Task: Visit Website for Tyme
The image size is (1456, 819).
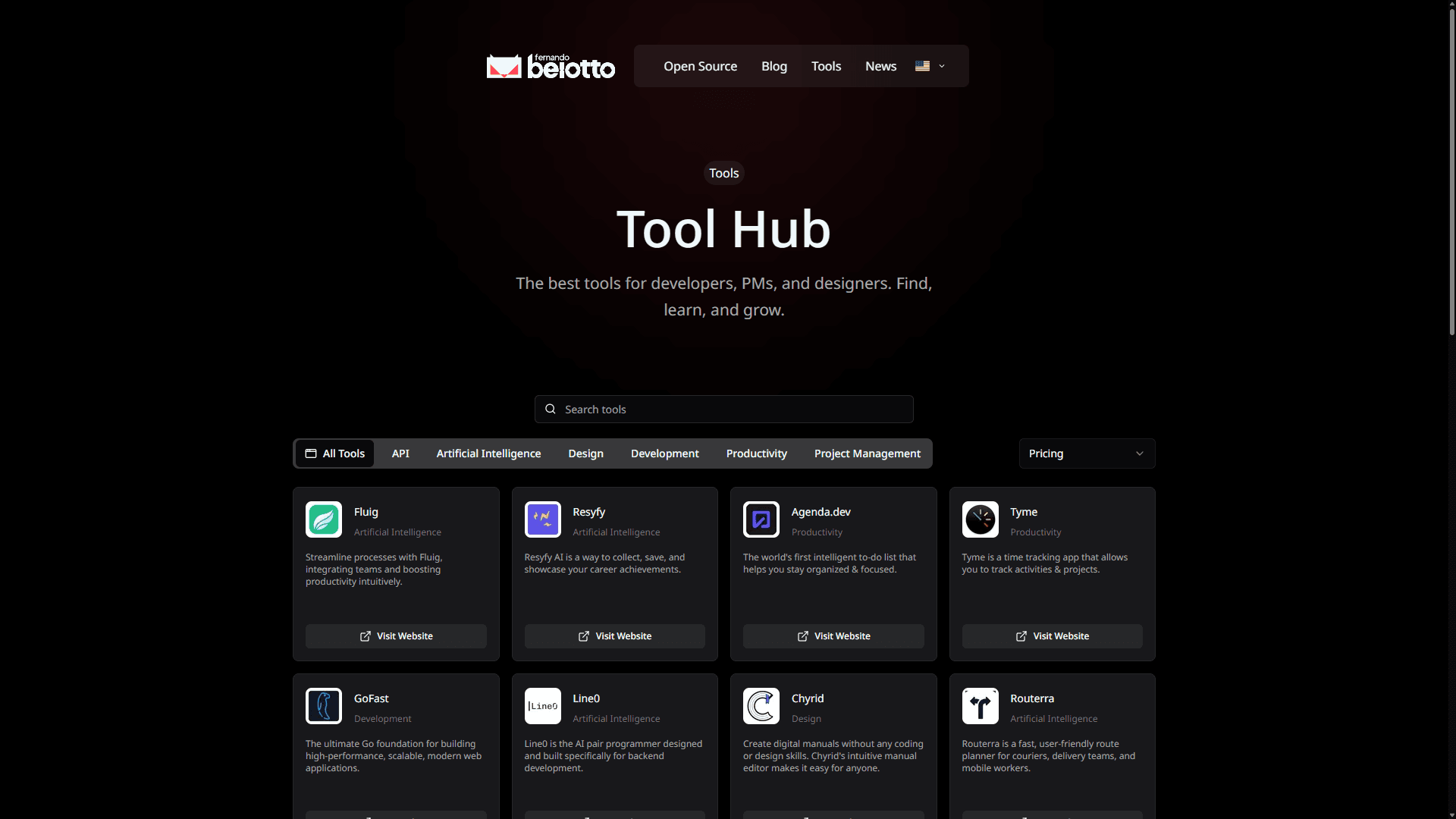Action: pyautogui.click(x=1053, y=636)
